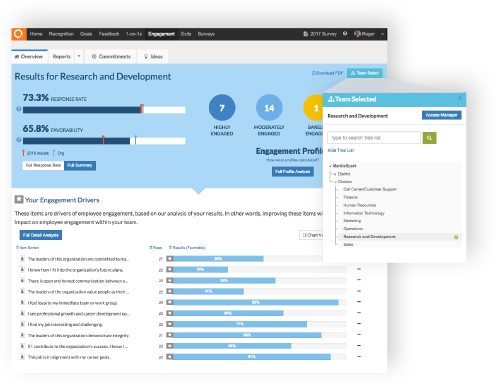This screenshot has height=386, width=497.
Task: Open Recognition in the top navigation
Action: 61,34
